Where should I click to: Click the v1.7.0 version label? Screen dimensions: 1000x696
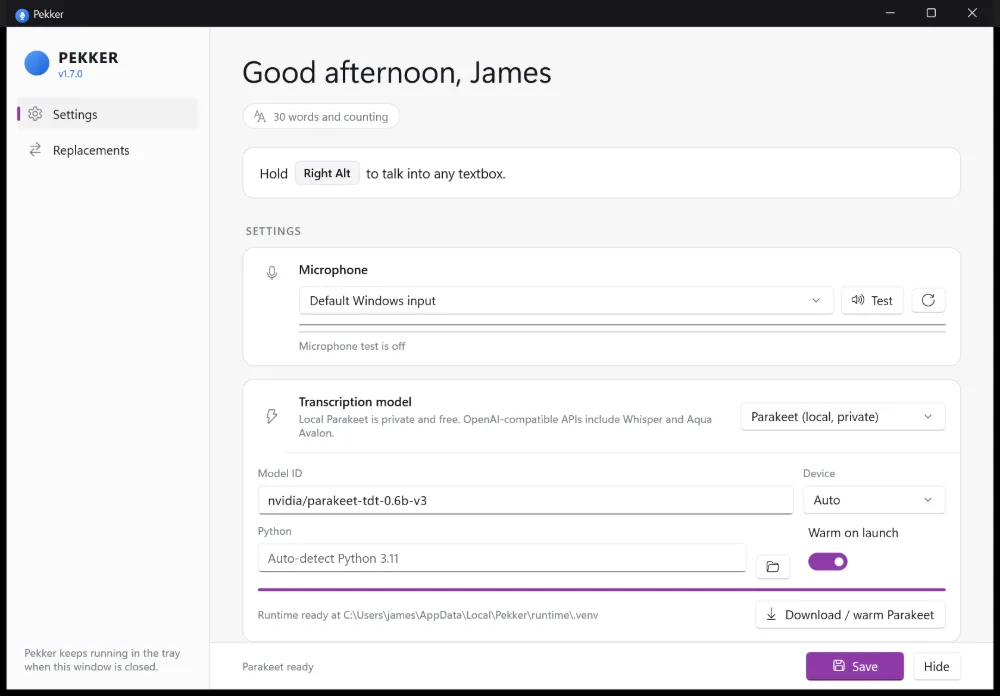point(70,74)
